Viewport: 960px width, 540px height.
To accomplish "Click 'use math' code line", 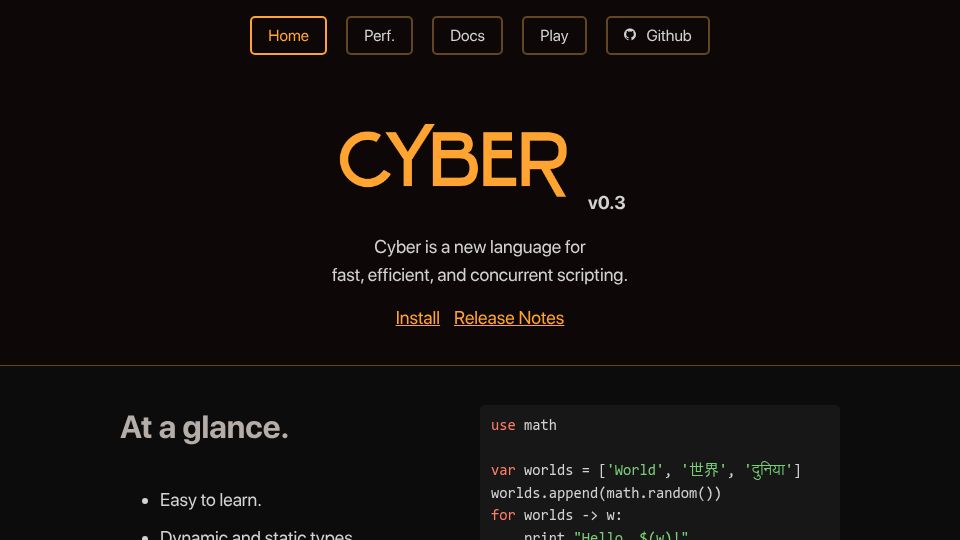I will 523,425.
